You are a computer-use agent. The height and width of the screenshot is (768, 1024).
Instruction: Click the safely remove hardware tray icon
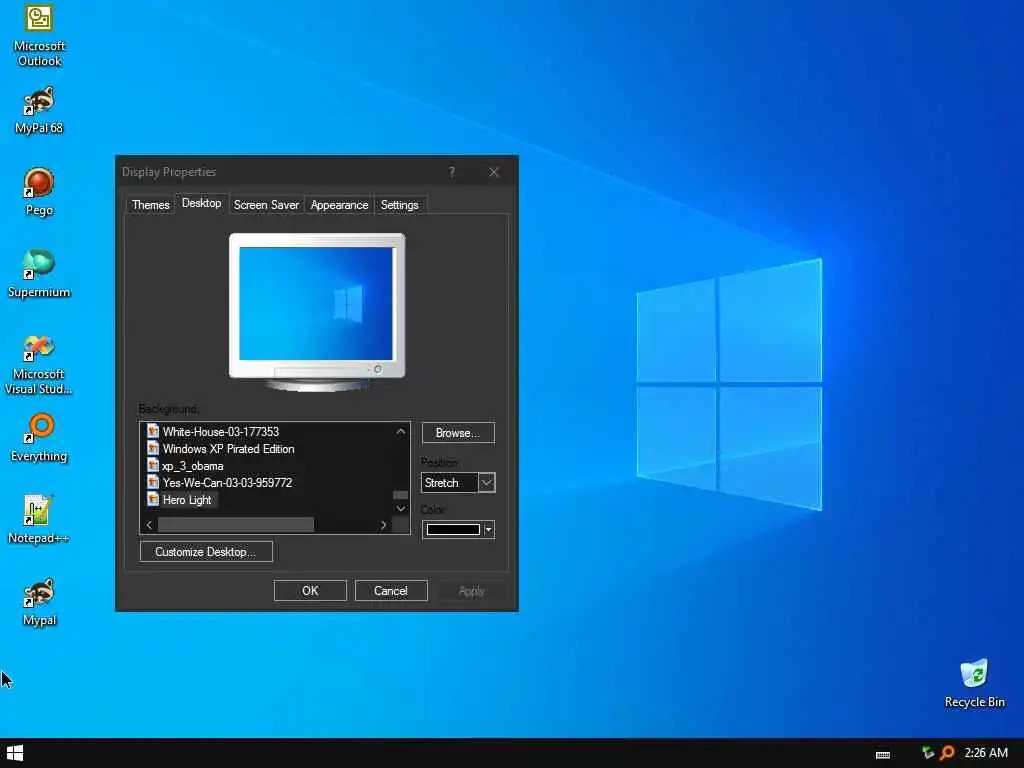(x=927, y=753)
